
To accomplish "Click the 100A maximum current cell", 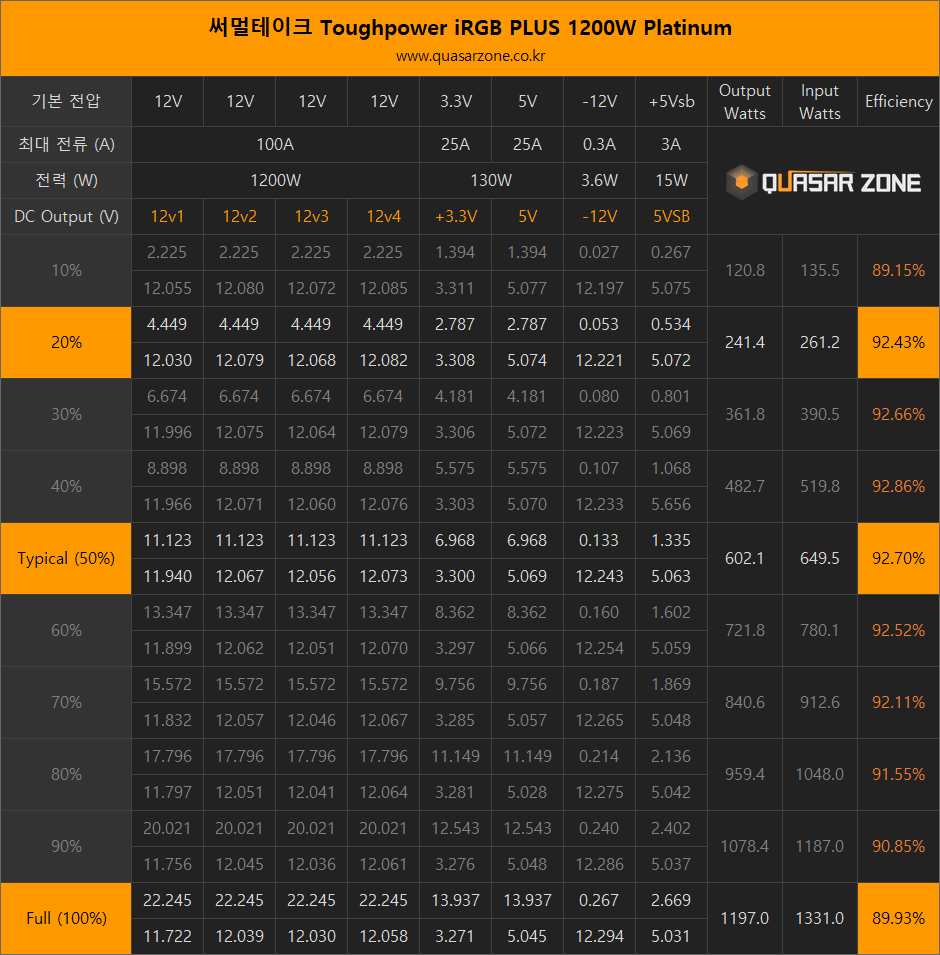I will pos(275,144).
